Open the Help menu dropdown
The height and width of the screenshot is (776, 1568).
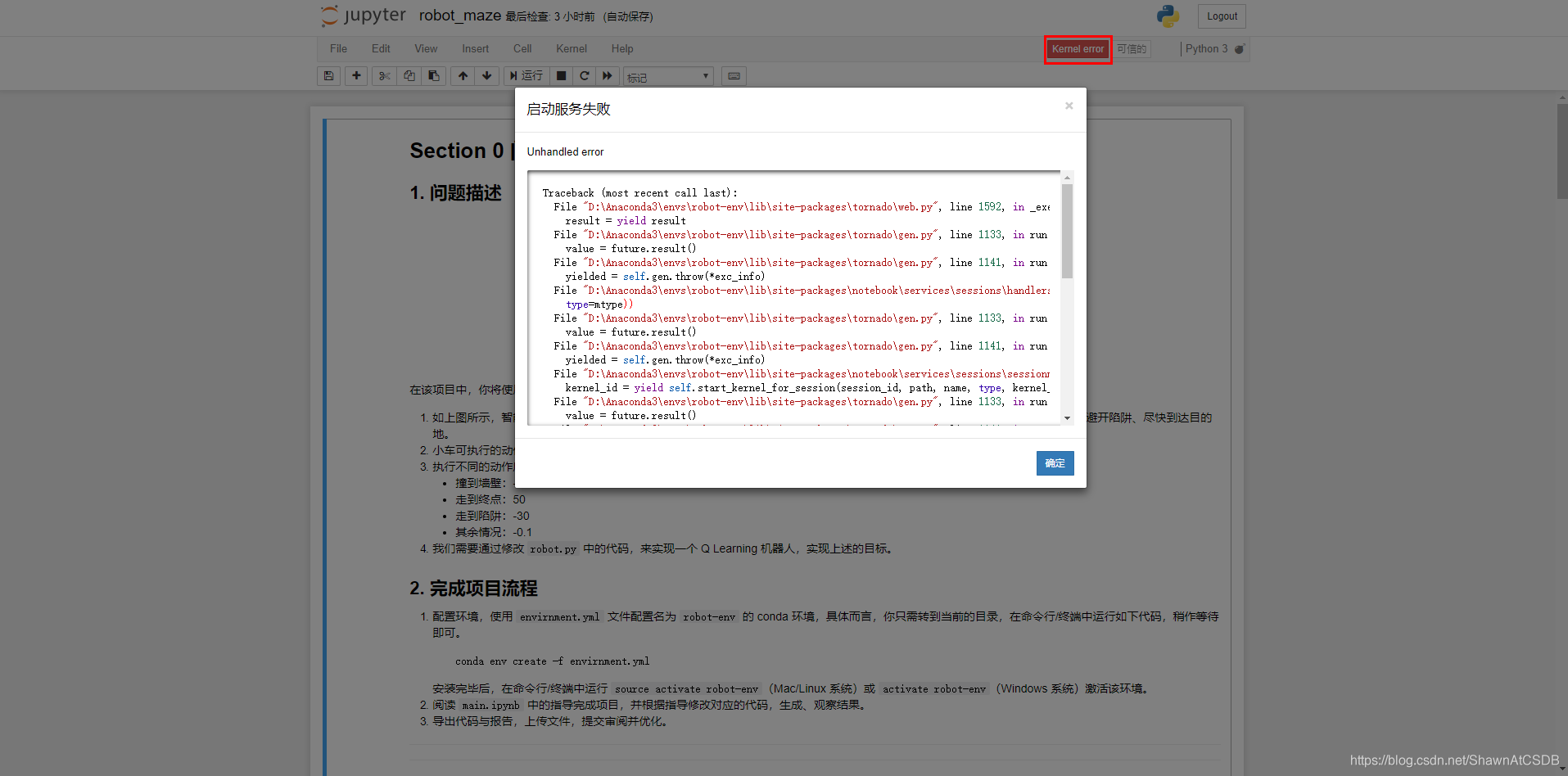pos(621,48)
